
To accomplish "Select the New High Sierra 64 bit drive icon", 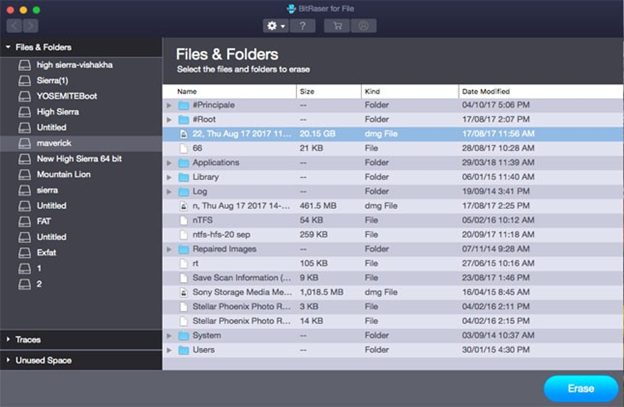I will (24, 159).
